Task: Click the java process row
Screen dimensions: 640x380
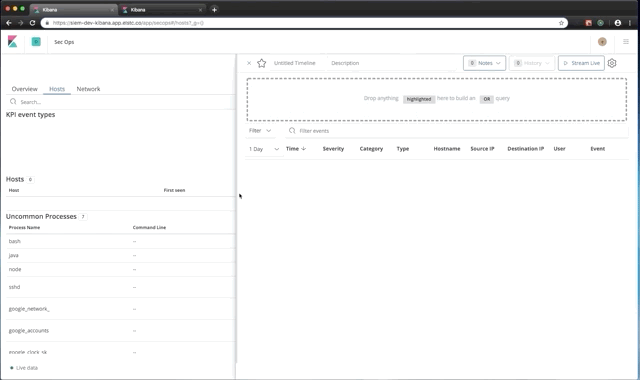Action: pos(121,256)
